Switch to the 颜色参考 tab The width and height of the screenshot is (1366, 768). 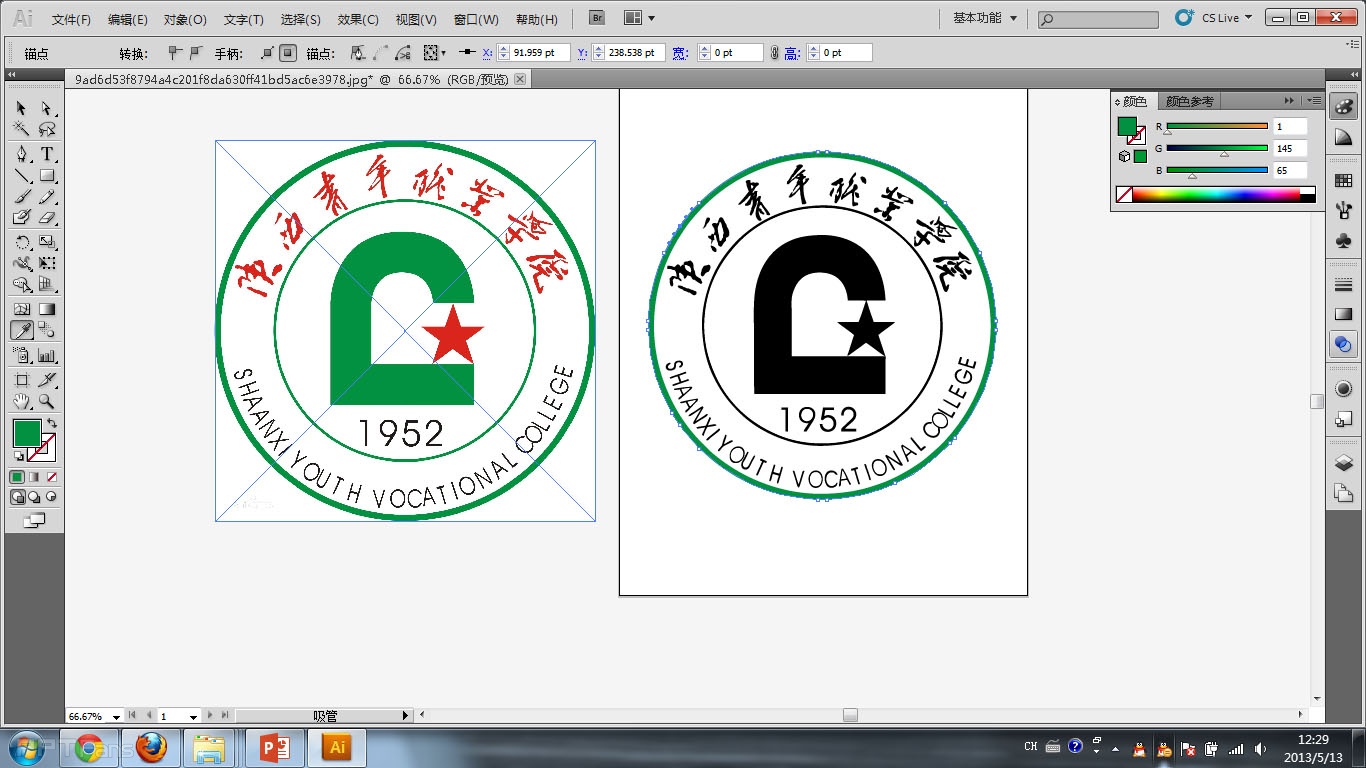(x=1189, y=102)
